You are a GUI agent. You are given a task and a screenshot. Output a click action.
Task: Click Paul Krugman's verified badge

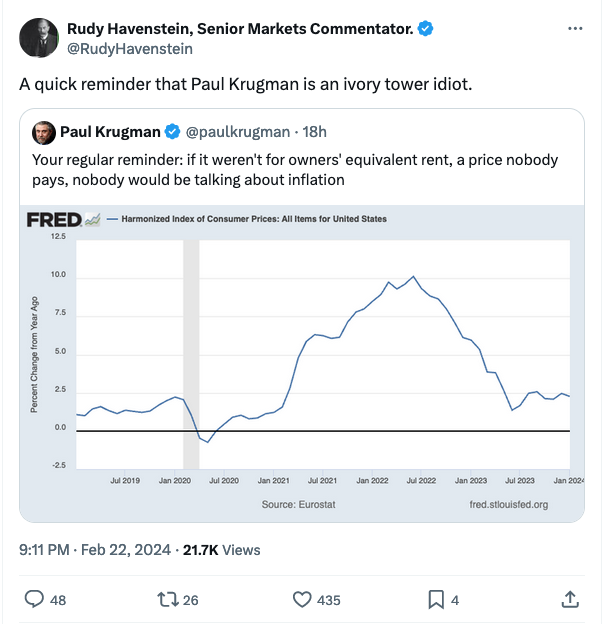172,132
